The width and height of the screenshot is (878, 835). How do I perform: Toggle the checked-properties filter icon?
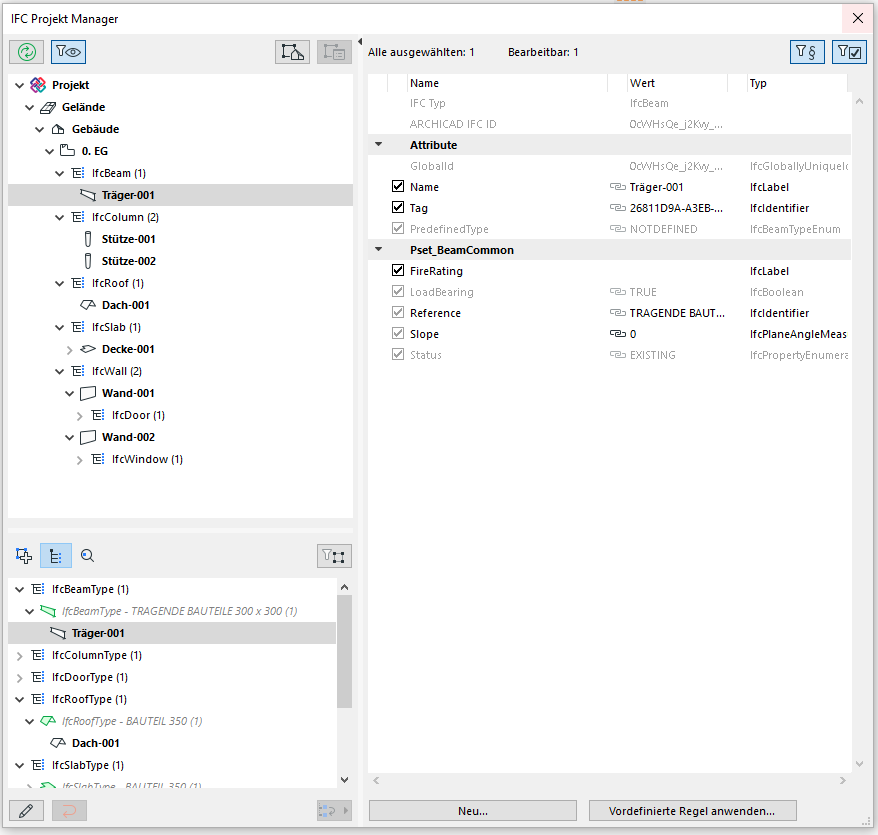click(x=849, y=52)
